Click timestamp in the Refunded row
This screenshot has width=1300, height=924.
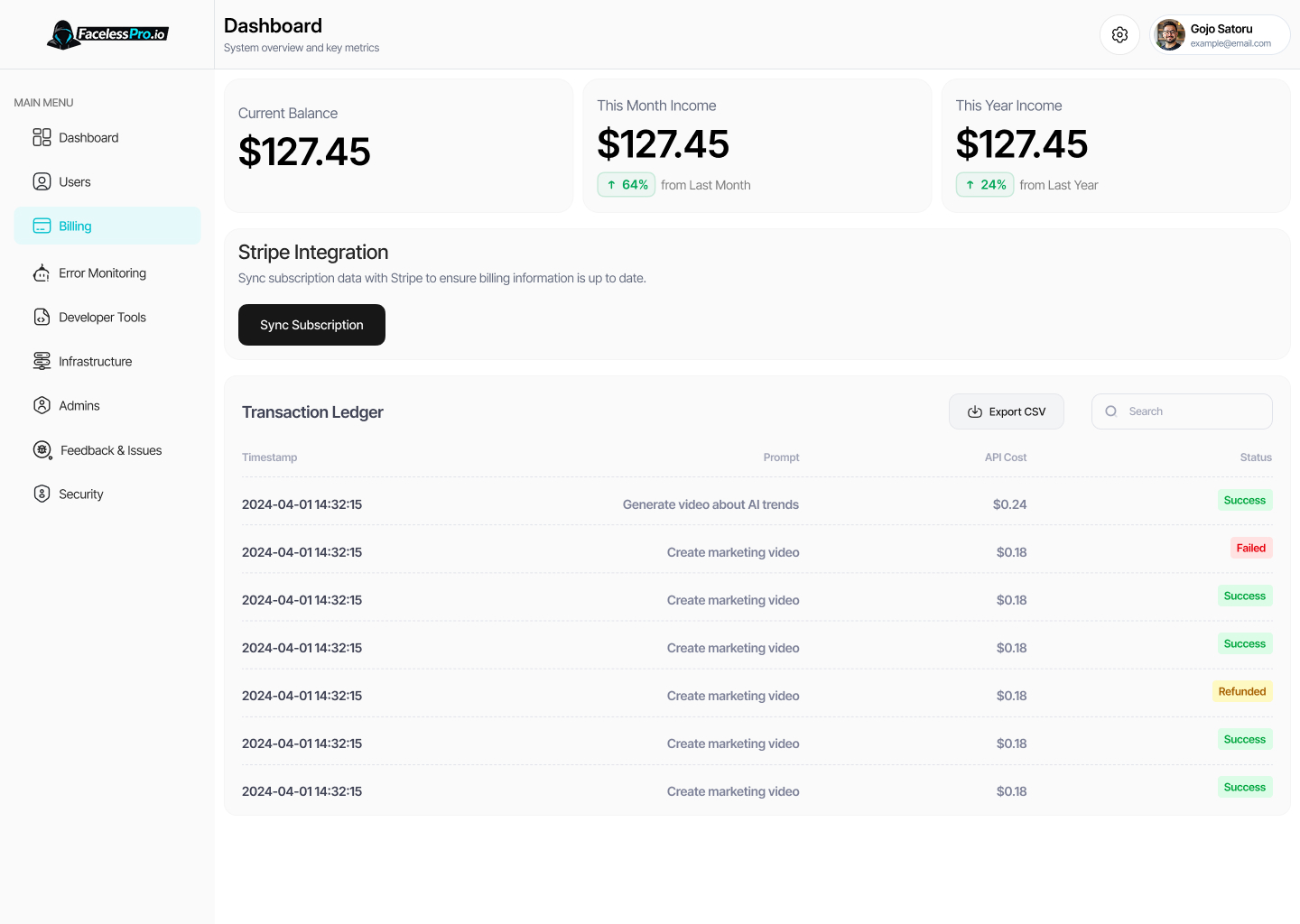[x=302, y=696]
